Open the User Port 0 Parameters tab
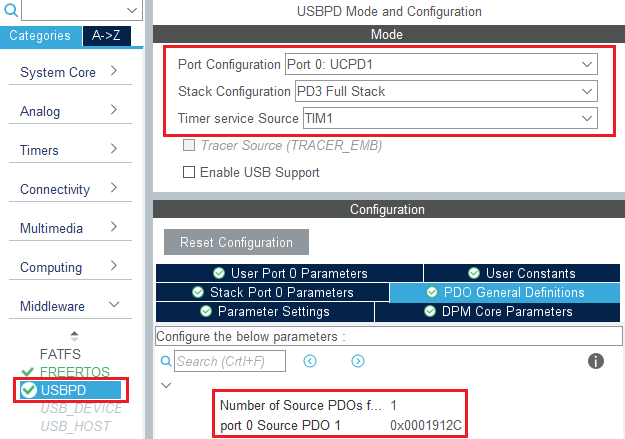This screenshot has height=439, width=625. click(x=289, y=273)
